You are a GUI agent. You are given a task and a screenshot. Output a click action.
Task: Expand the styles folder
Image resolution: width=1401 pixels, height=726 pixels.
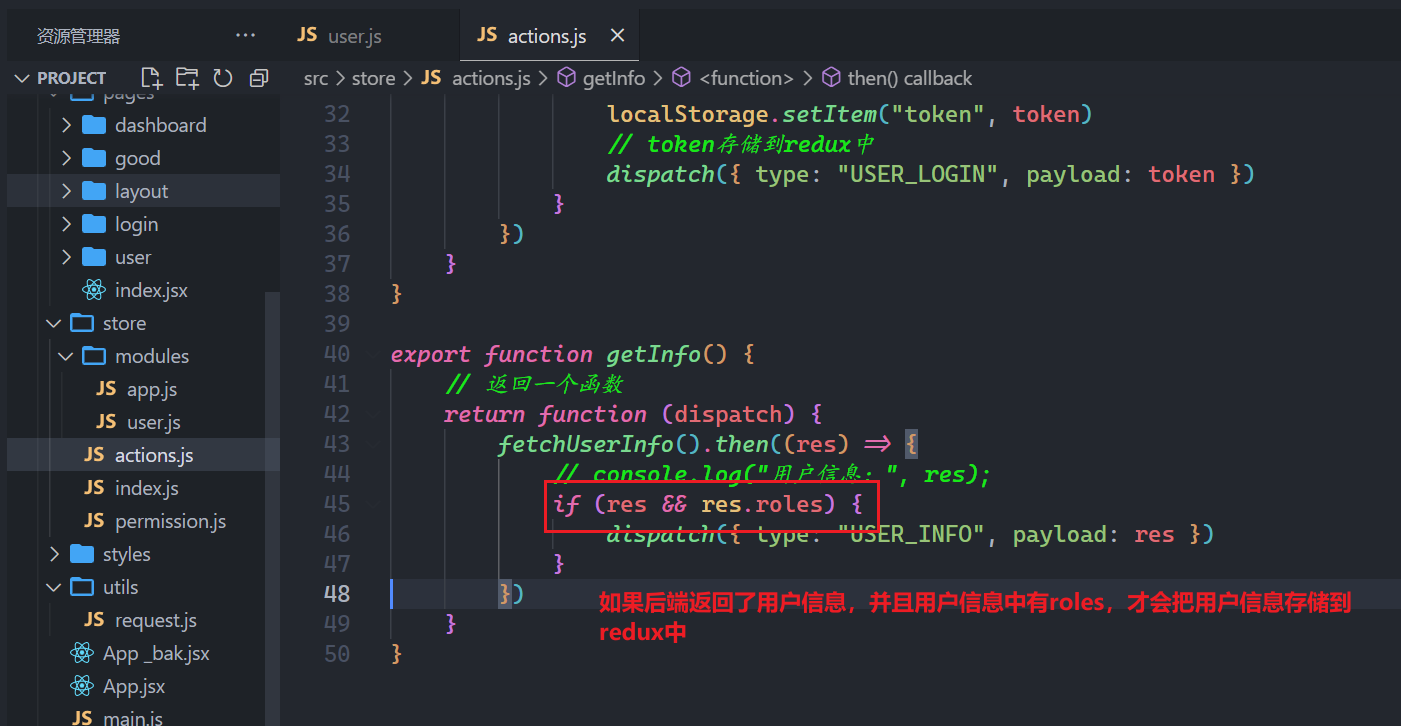[x=54, y=554]
